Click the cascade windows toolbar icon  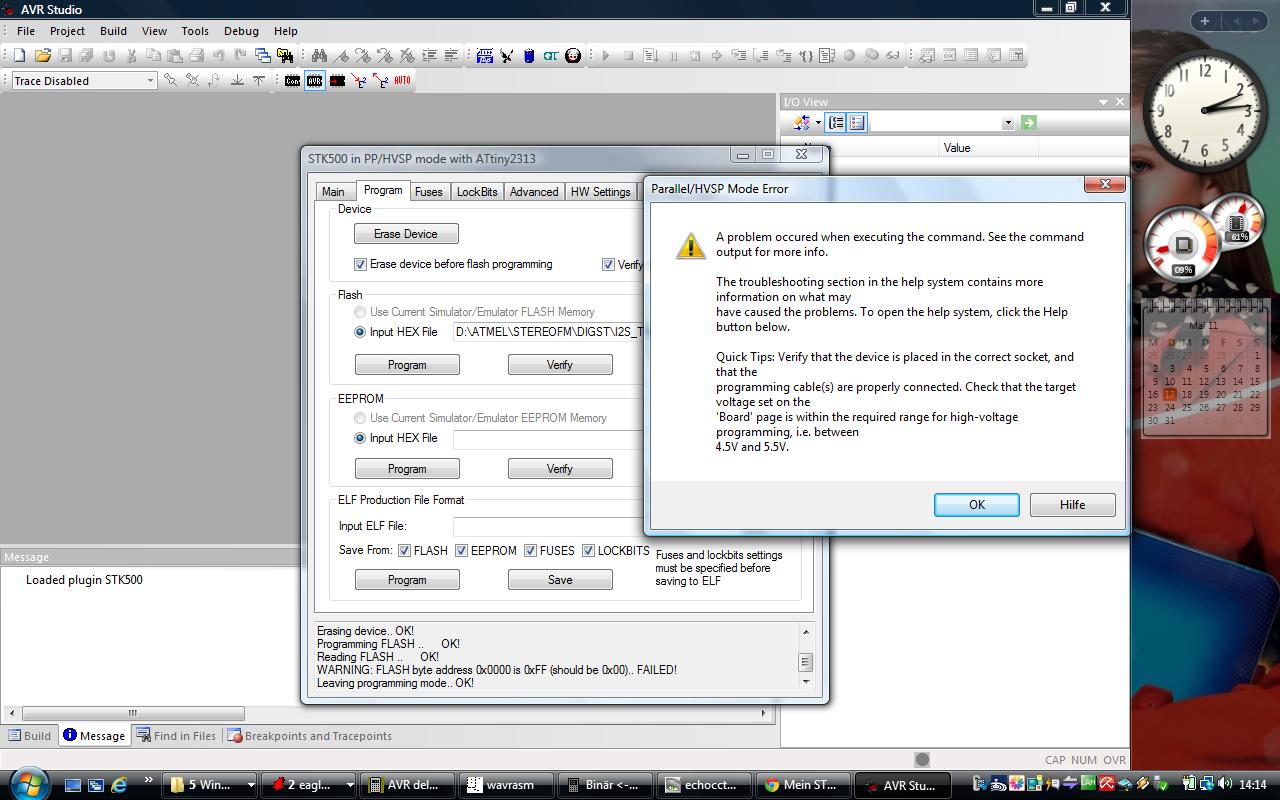coord(262,56)
